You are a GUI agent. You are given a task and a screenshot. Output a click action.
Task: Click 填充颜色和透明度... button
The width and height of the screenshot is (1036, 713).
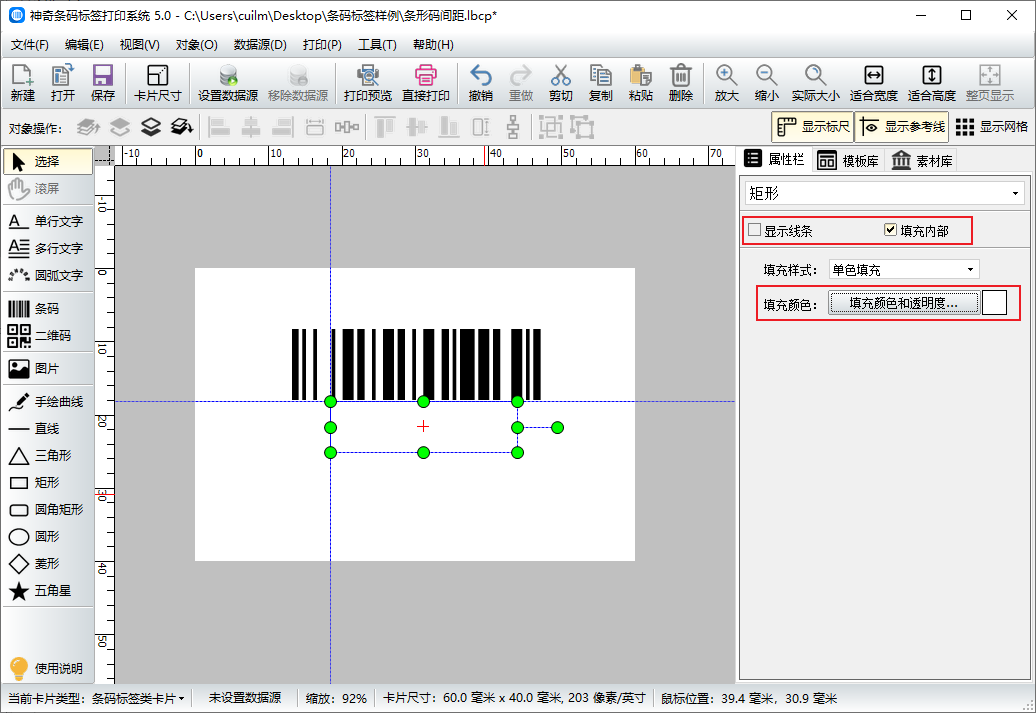pos(903,303)
